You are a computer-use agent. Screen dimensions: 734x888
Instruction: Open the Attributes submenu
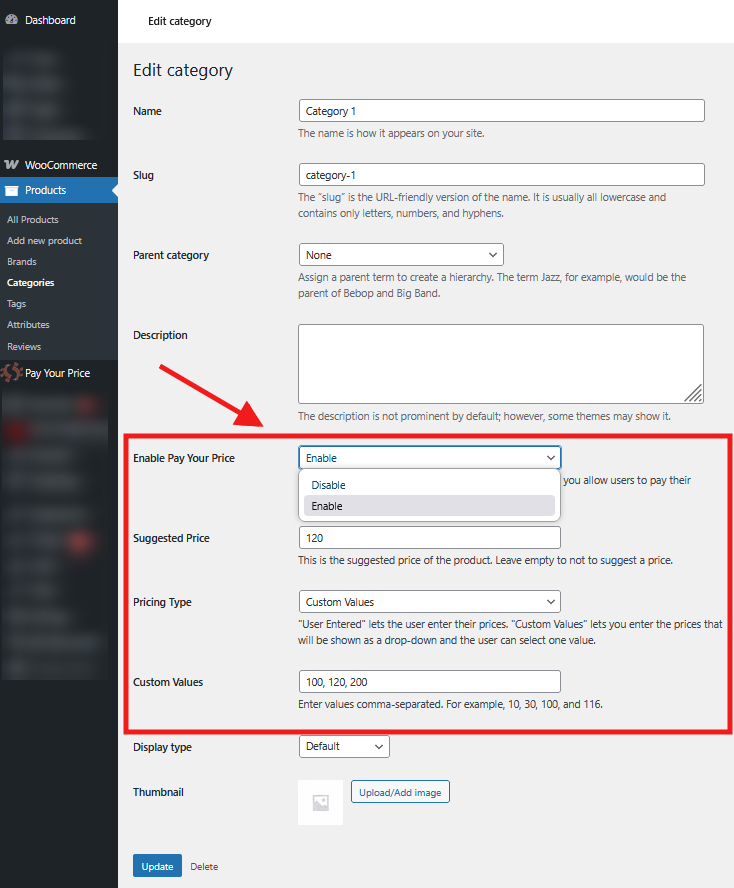[28, 325]
